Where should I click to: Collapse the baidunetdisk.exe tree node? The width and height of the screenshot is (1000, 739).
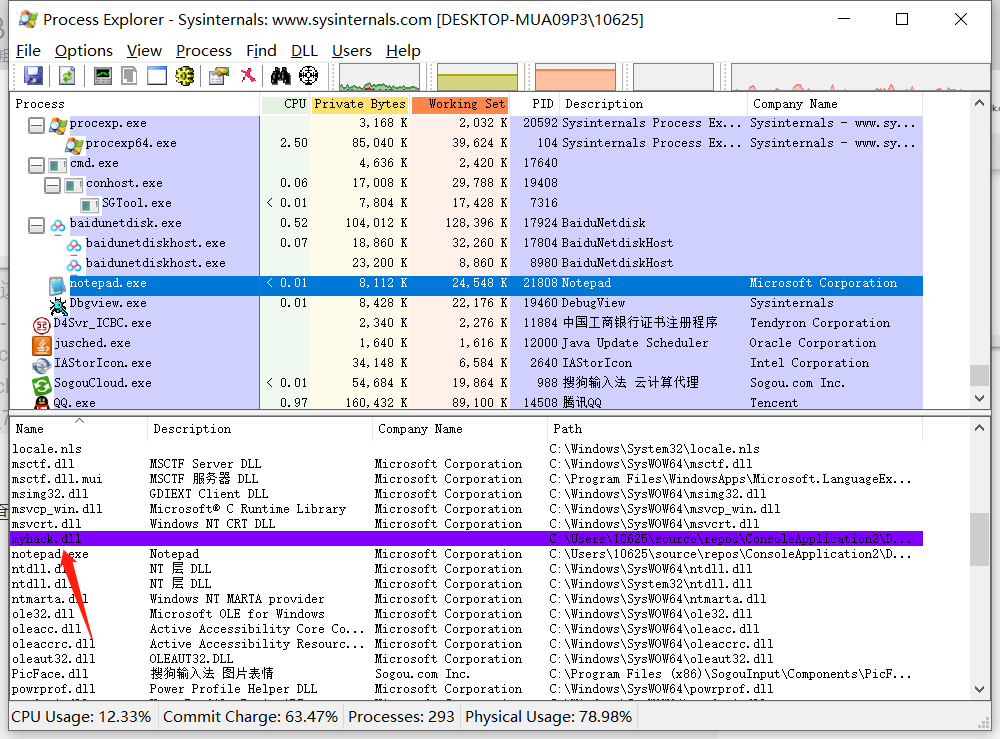point(36,223)
